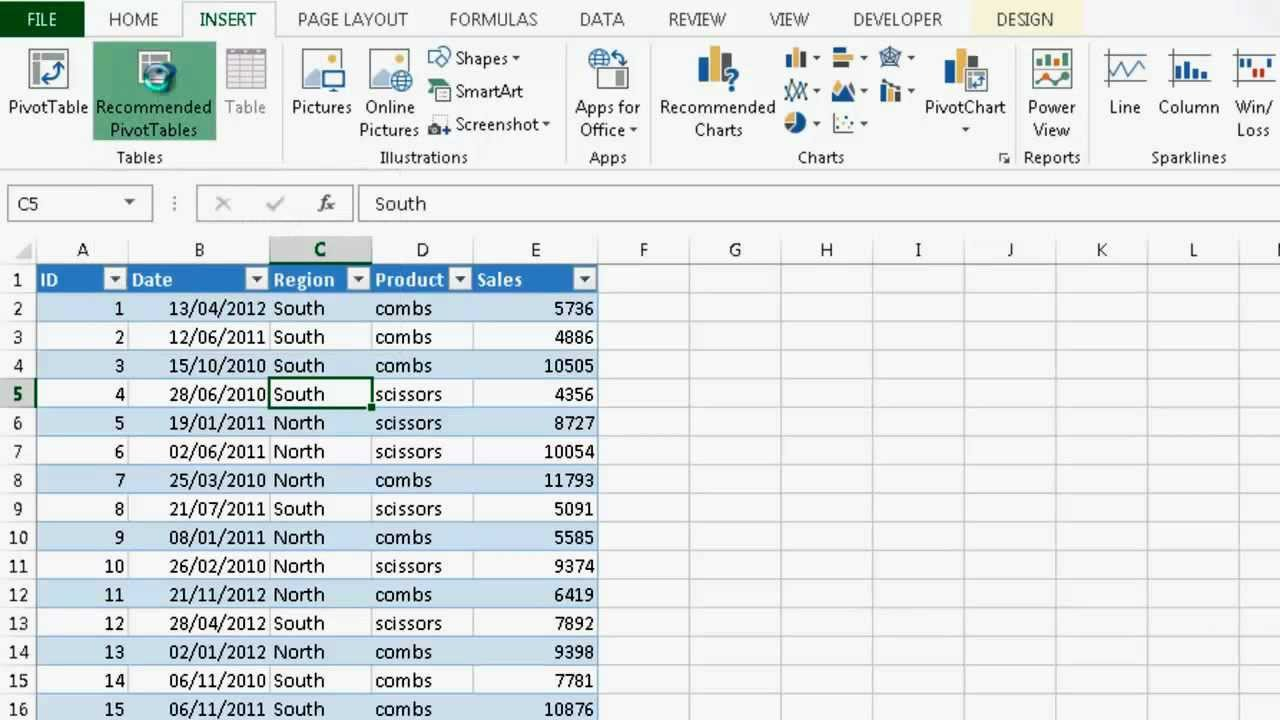Select column E header
The width and height of the screenshot is (1280, 720).
pos(535,250)
